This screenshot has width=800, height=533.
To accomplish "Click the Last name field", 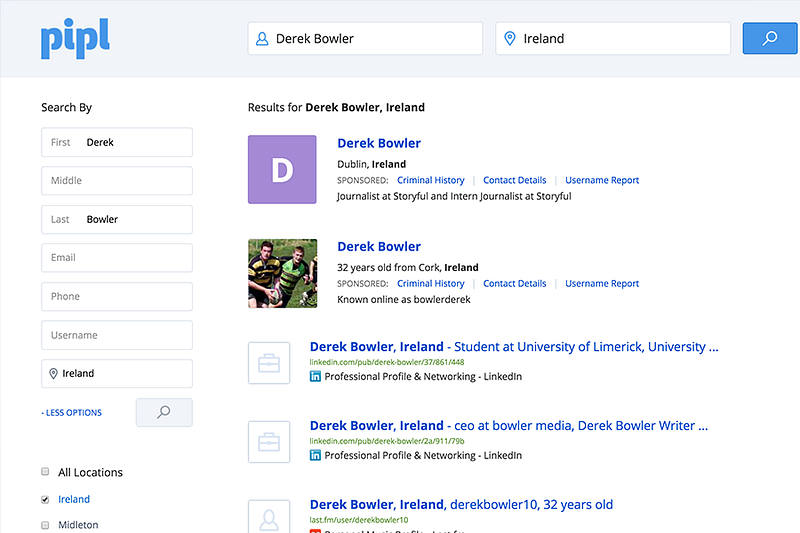I will point(117,219).
